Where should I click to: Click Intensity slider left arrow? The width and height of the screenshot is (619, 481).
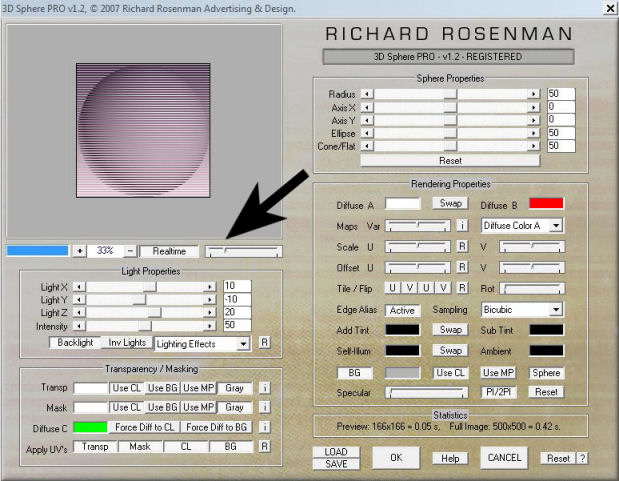tap(79, 326)
